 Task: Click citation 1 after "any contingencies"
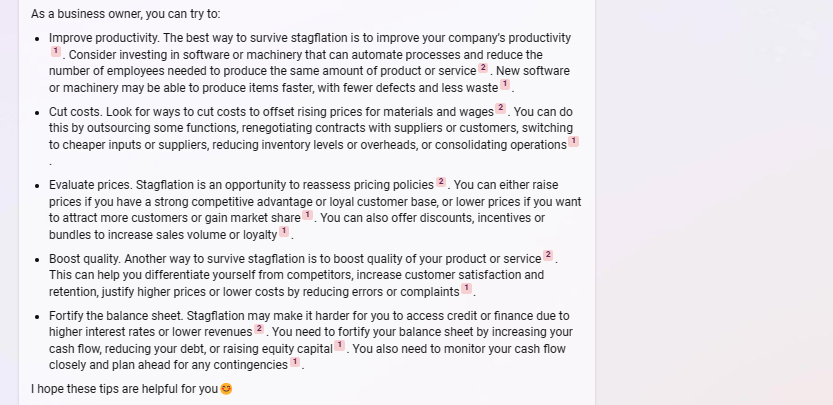[295, 362]
